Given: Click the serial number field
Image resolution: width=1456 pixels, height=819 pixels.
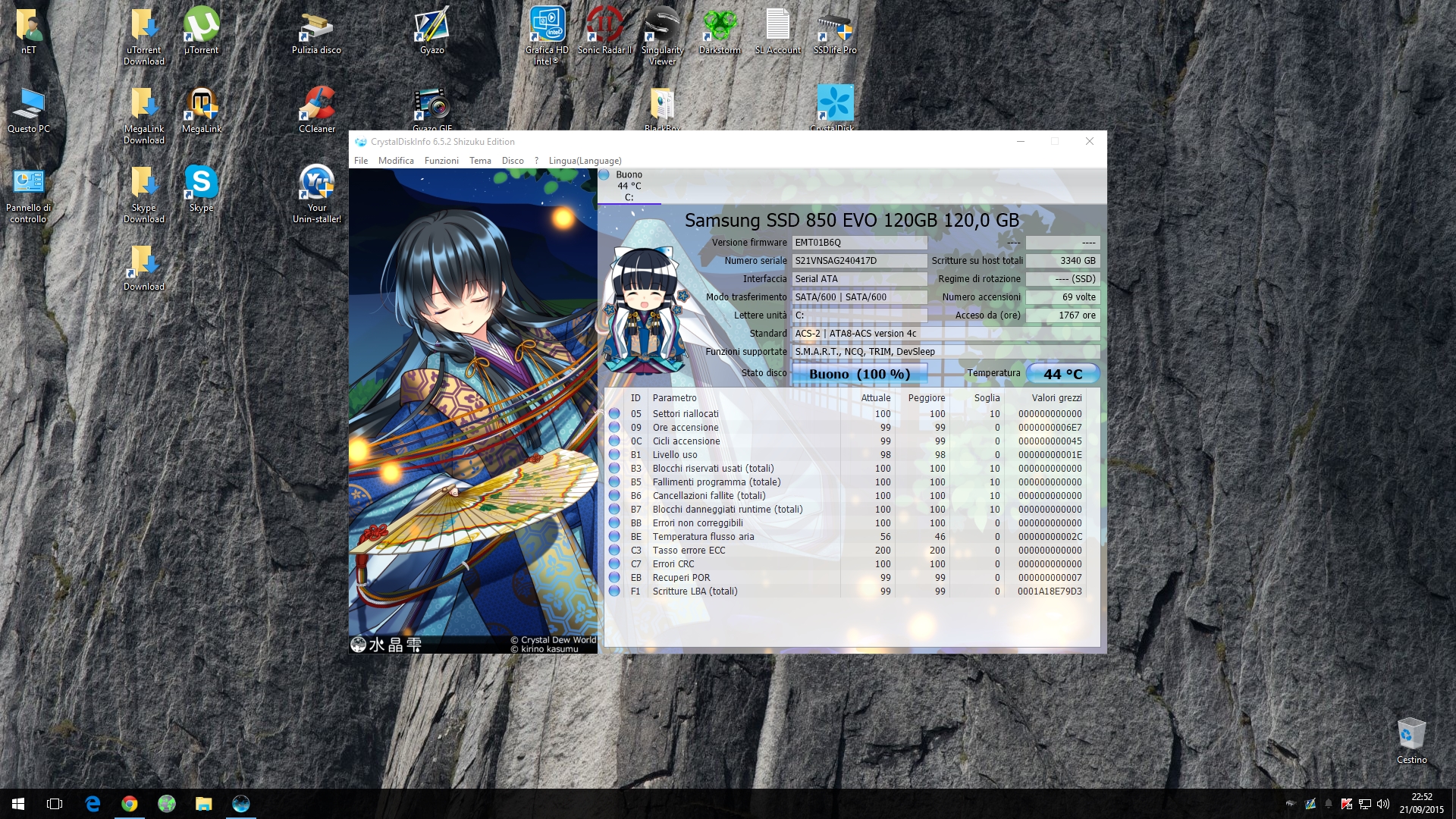Looking at the screenshot, I should coord(859,261).
